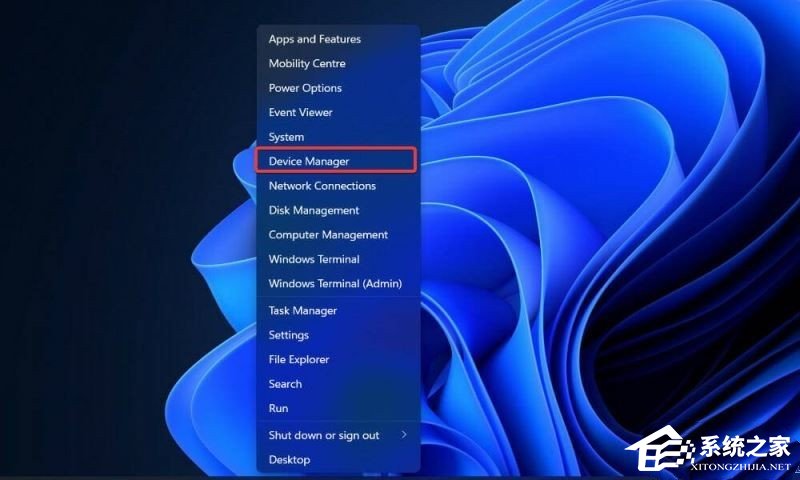The image size is (800, 480).
Task: Select the Settings menu item
Action: click(288, 335)
